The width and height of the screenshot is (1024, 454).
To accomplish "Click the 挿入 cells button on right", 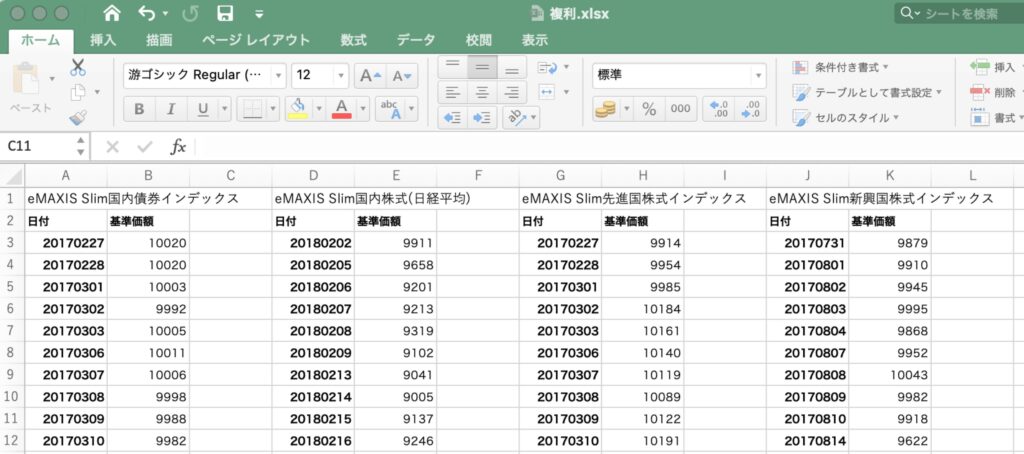I will click(994, 67).
